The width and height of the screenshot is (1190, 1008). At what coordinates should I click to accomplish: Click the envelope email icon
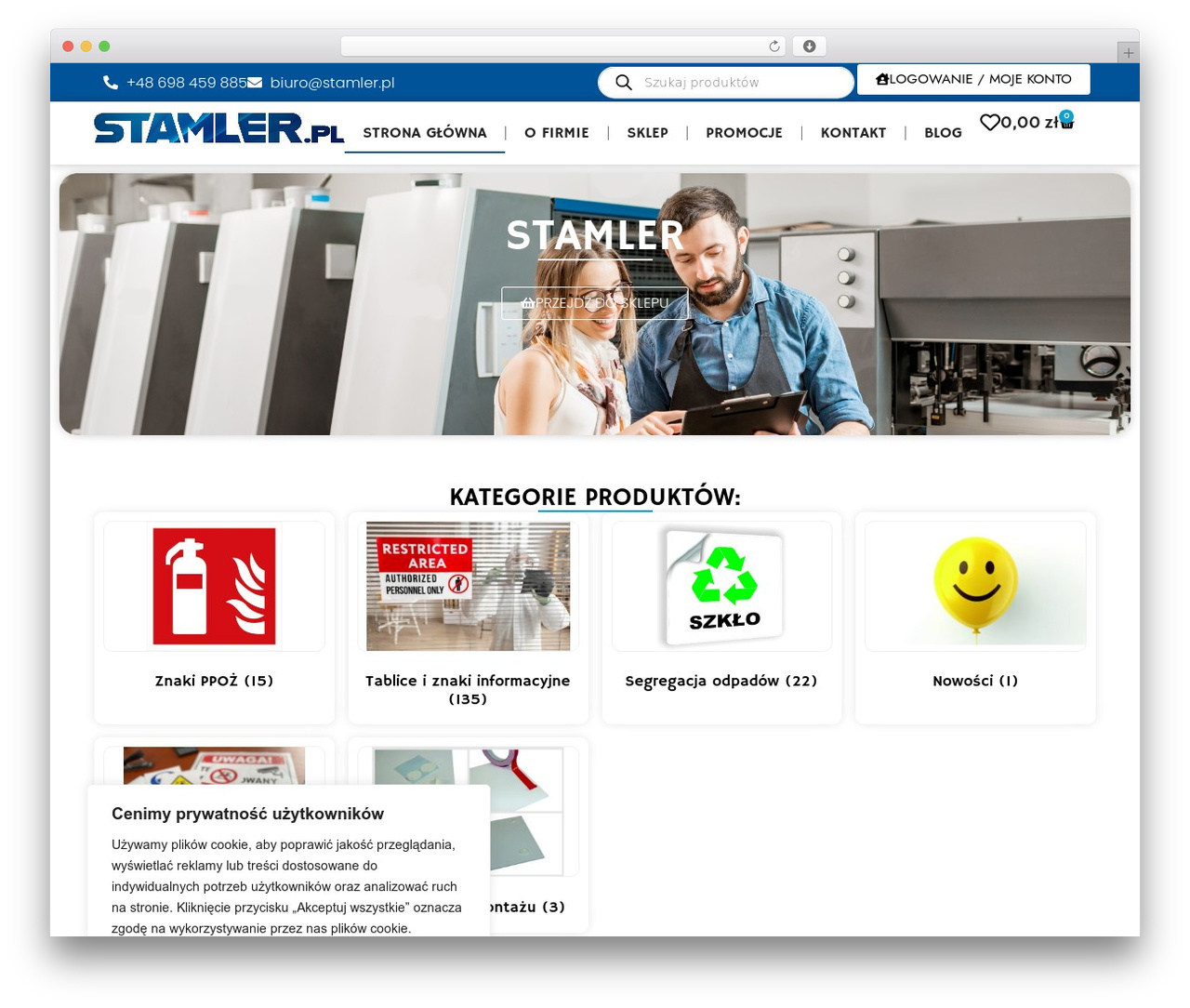click(255, 83)
